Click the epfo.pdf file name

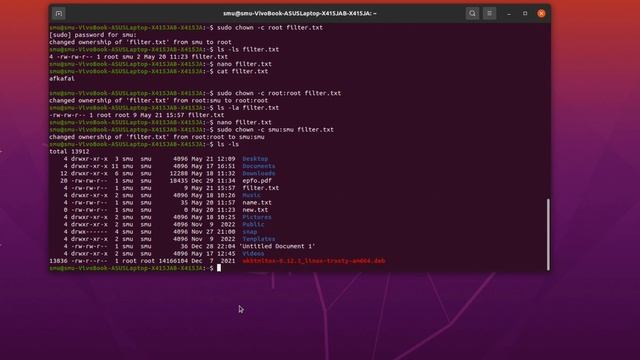click(x=257, y=181)
